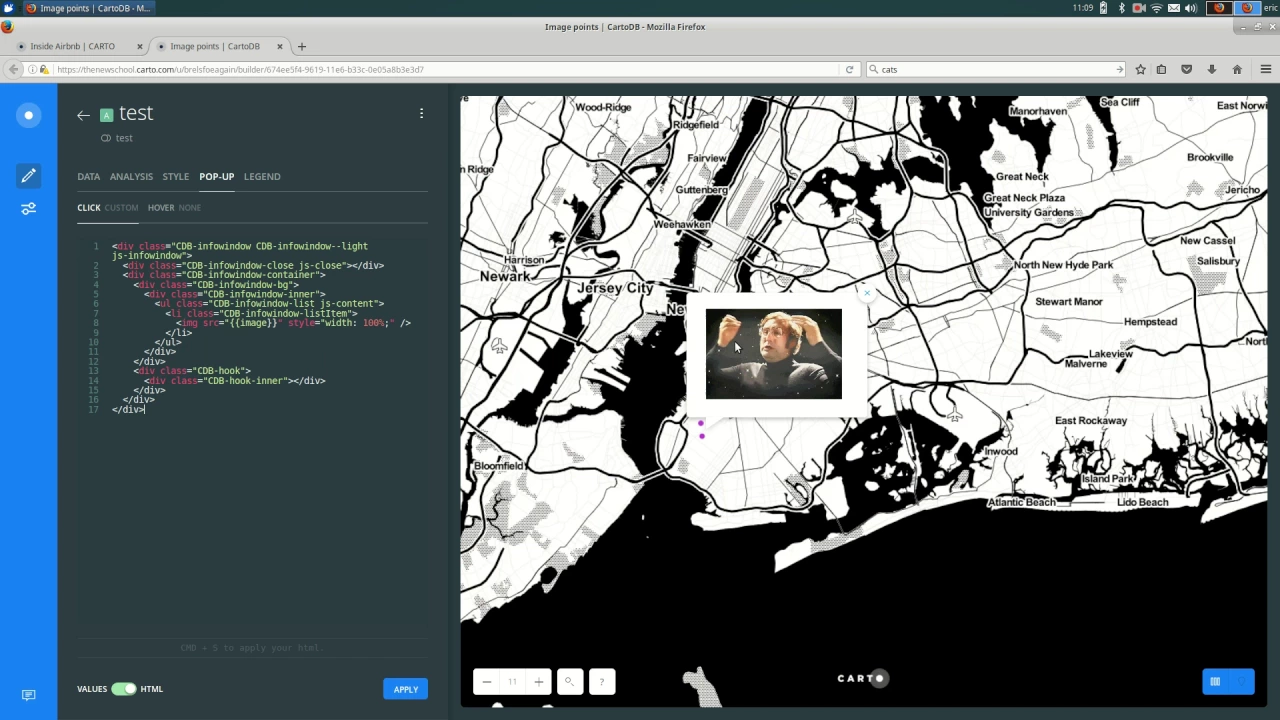
Task: Bookmark this page with the star icon
Action: (x=1140, y=69)
